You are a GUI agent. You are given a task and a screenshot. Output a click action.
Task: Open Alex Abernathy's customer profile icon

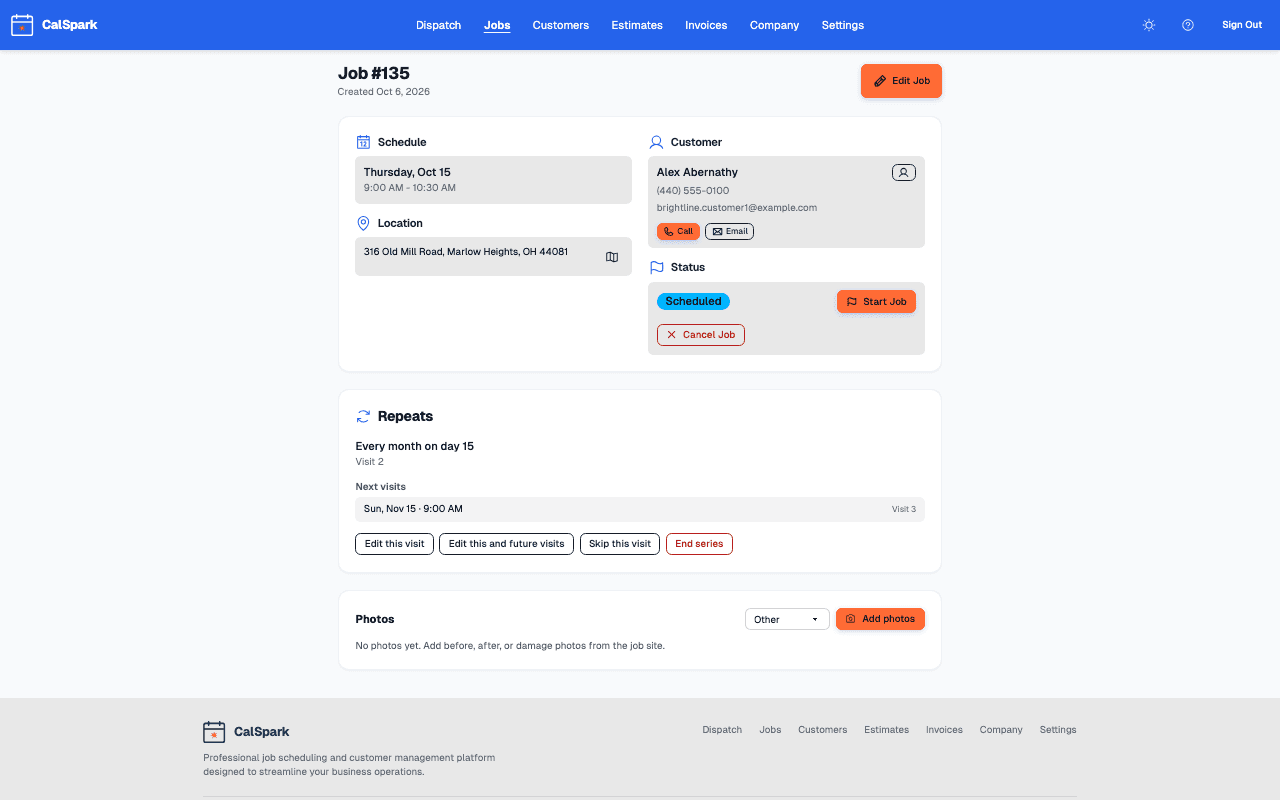coord(903,173)
